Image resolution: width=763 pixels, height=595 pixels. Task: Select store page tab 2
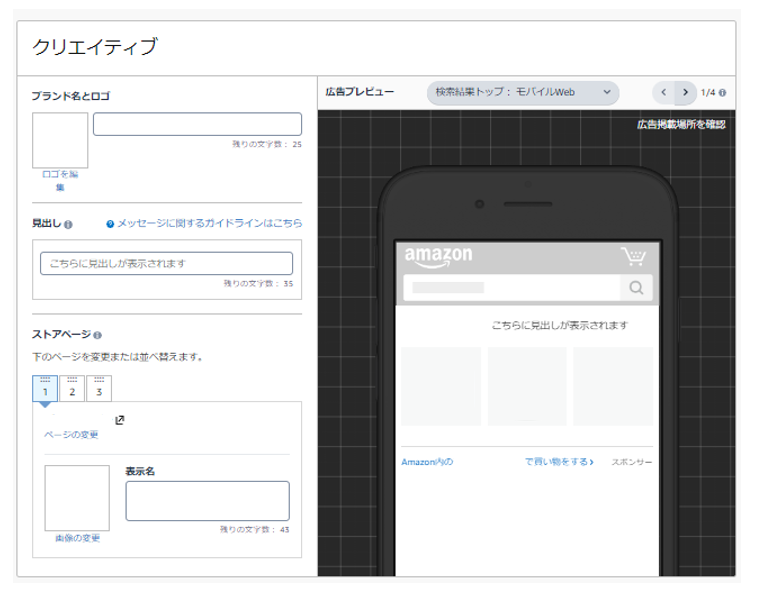point(72,388)
